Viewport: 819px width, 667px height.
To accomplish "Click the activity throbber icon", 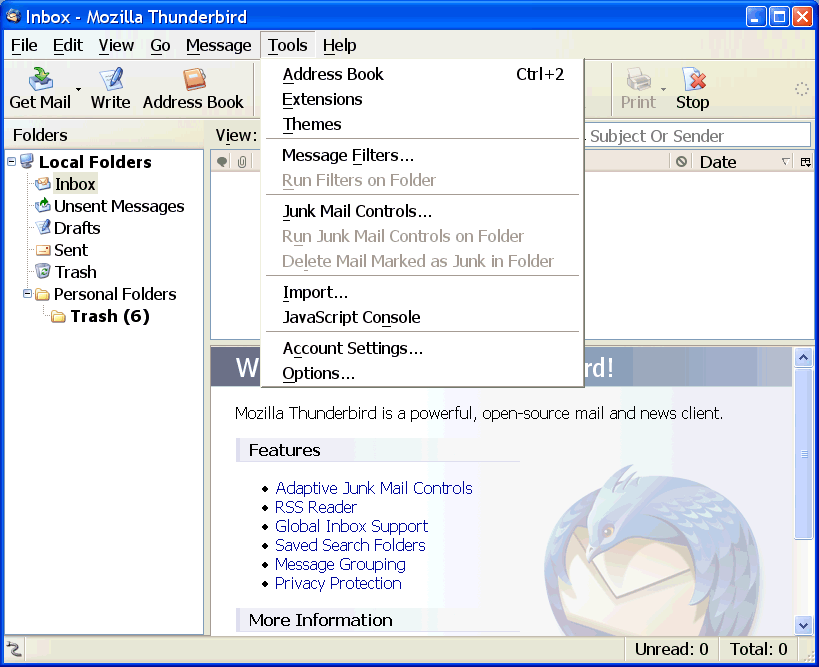I will click(x=802, y=89).
